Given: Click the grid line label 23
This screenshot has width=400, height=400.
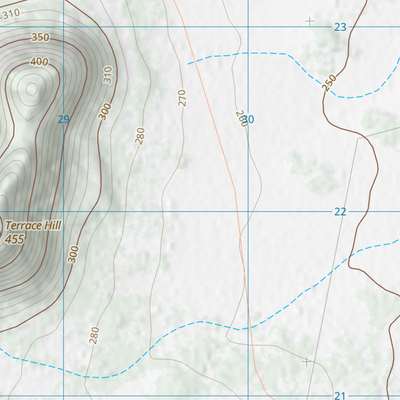Looking at the screenshot, I should pos(340,27).
